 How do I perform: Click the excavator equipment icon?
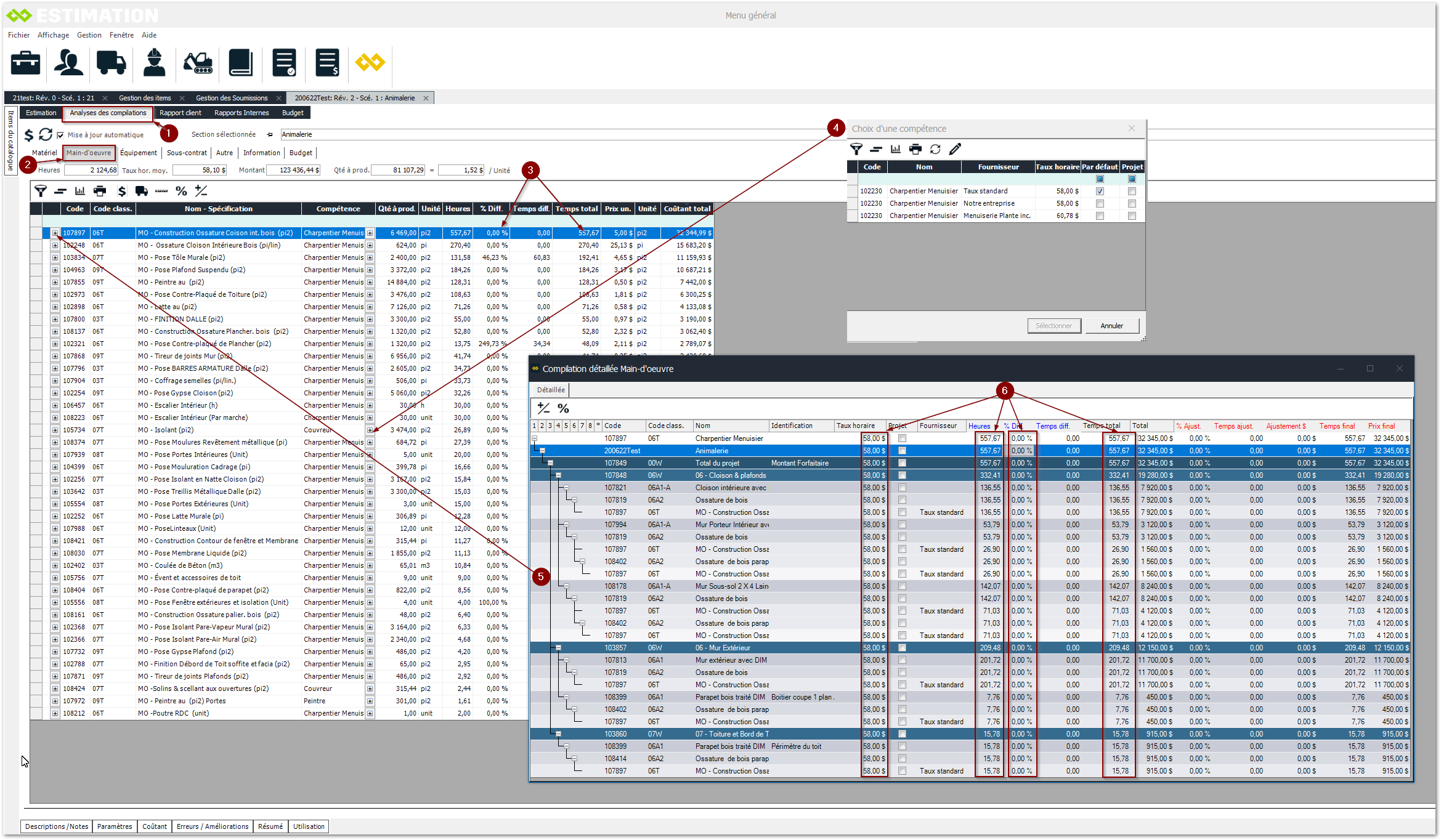tap(198, 63)
